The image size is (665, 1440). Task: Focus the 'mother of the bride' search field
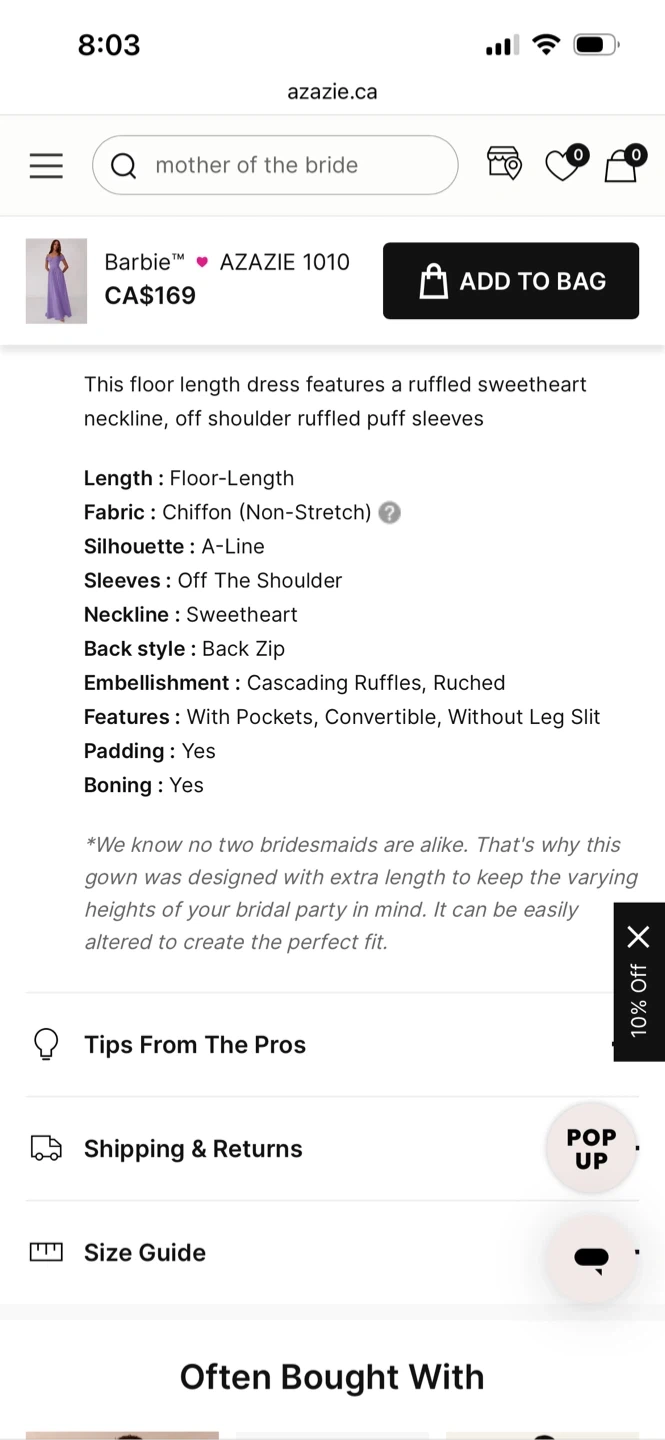(x=290, y=166)
